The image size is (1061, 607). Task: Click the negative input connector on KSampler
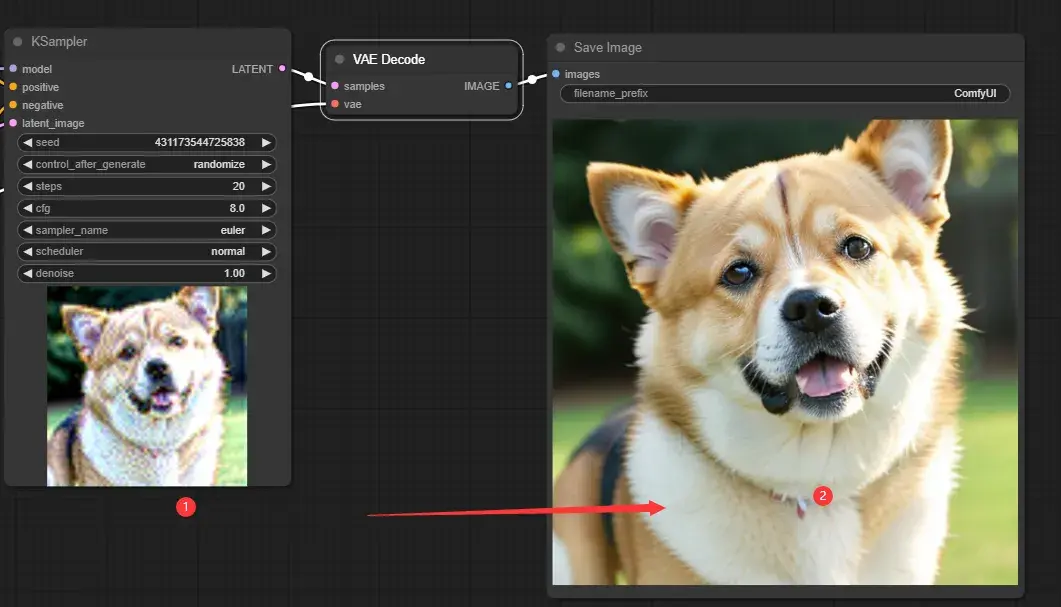pyautogui.click(x=13, y=105)
